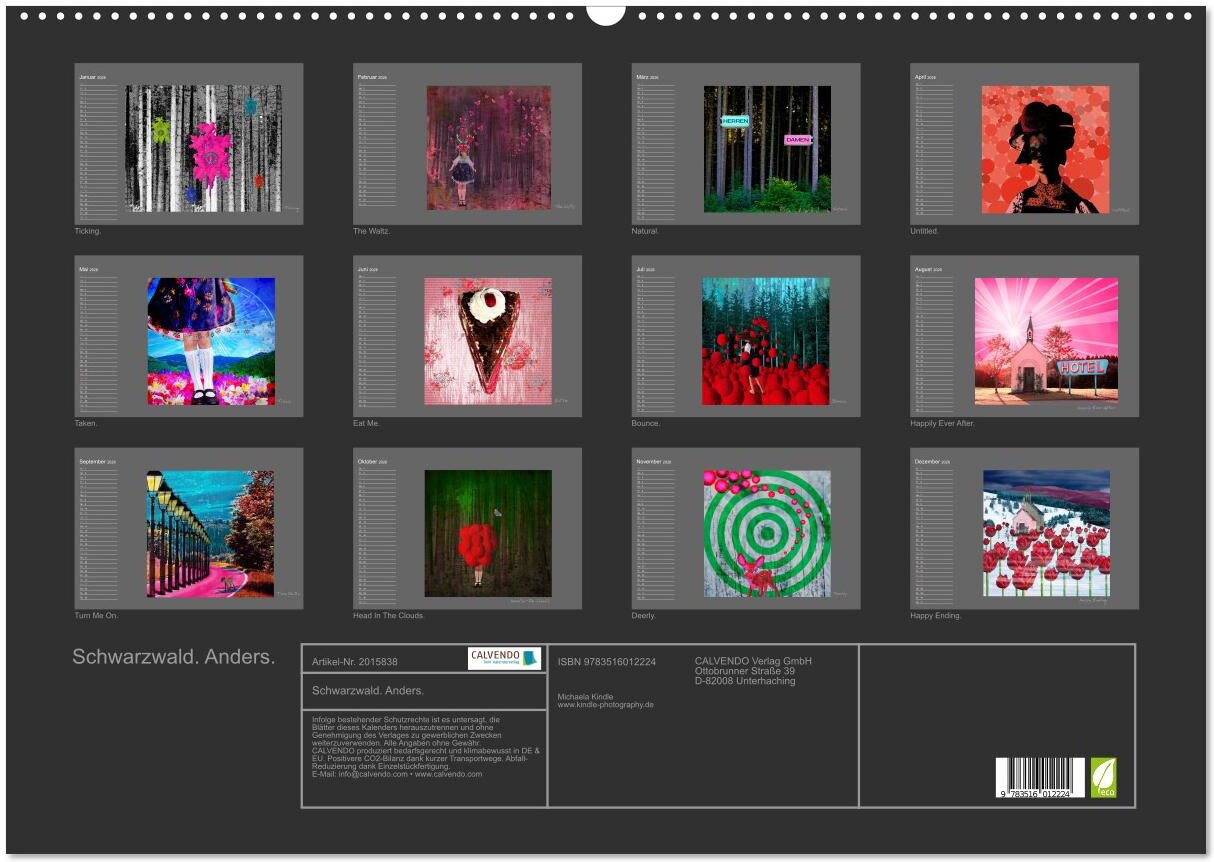Click author name 'Michaela Kindle'

point(585,696)
